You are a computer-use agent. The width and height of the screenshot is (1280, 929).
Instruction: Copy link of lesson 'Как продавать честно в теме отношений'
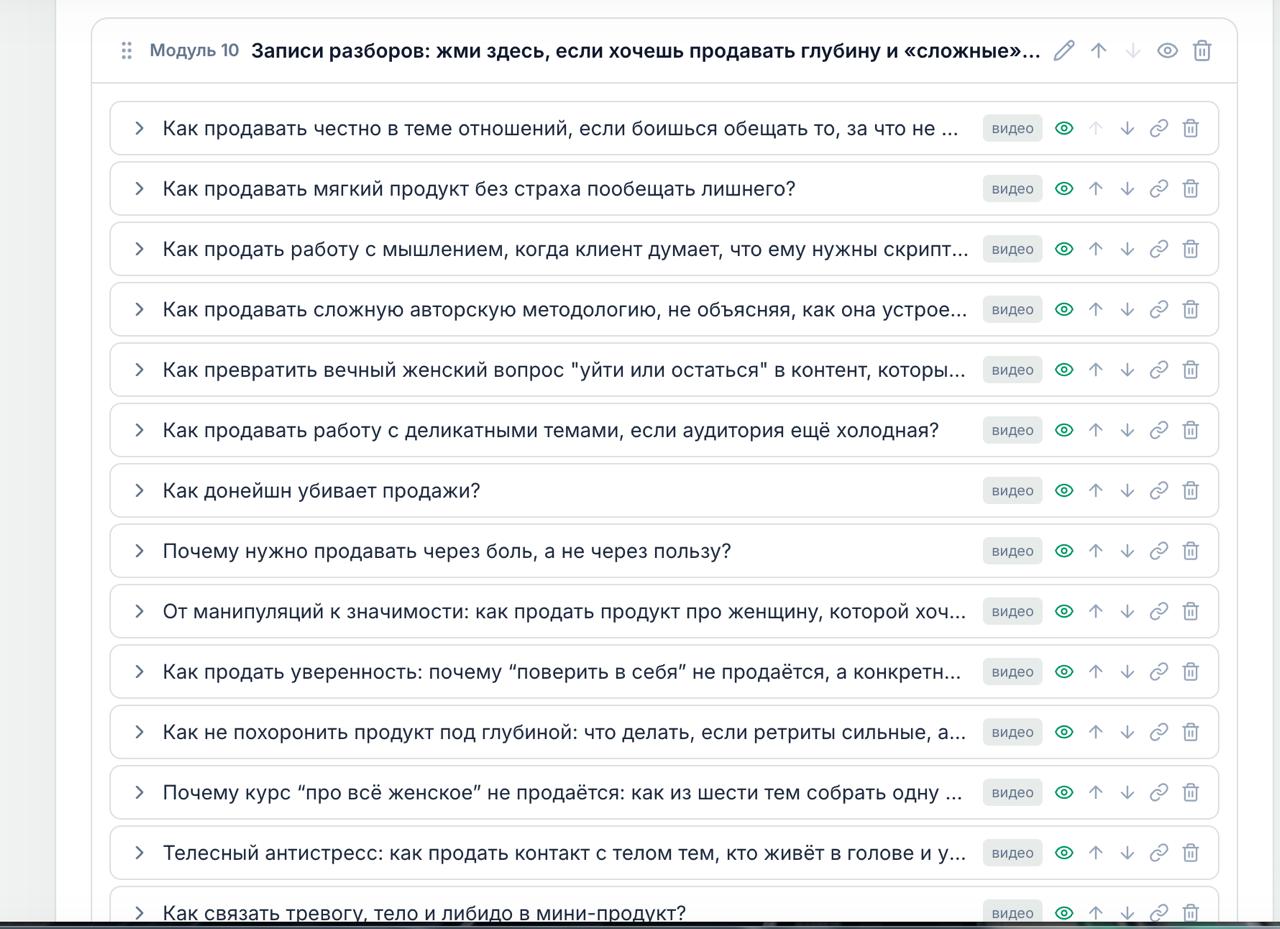(x=1158, y=128)
